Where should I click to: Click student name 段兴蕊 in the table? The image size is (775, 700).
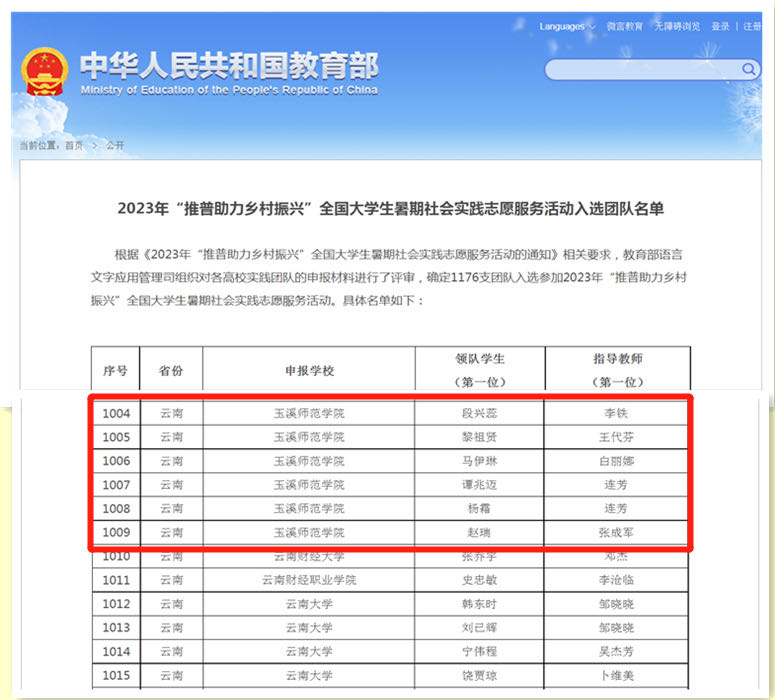(479, 413)
